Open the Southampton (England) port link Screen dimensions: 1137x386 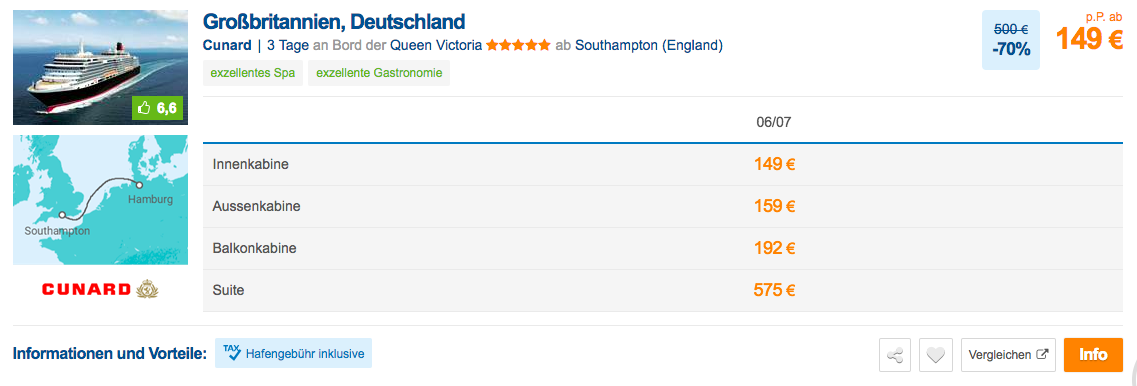[x=649, y=46]
